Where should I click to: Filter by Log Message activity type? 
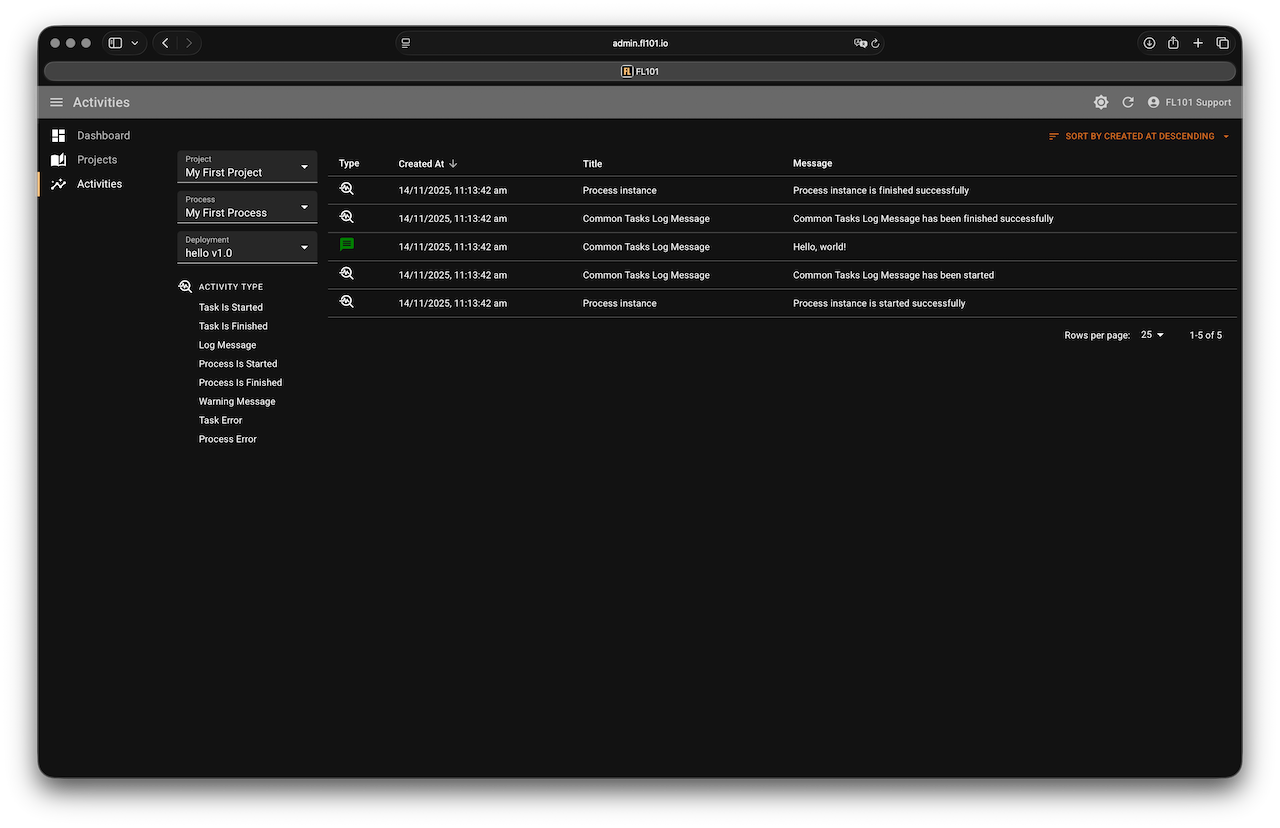pyautogui.click(x=227, y=345)
